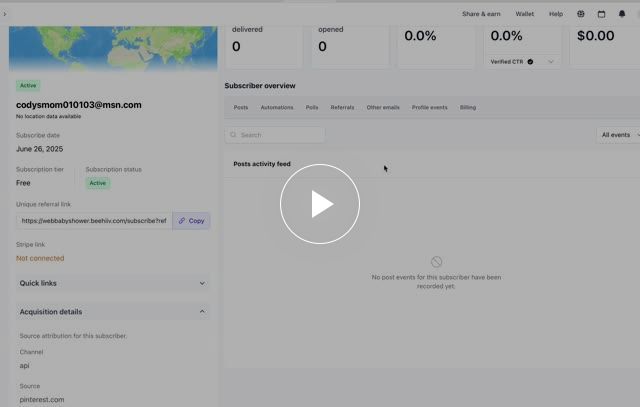Switch to the Automations tab

(277, 107)
